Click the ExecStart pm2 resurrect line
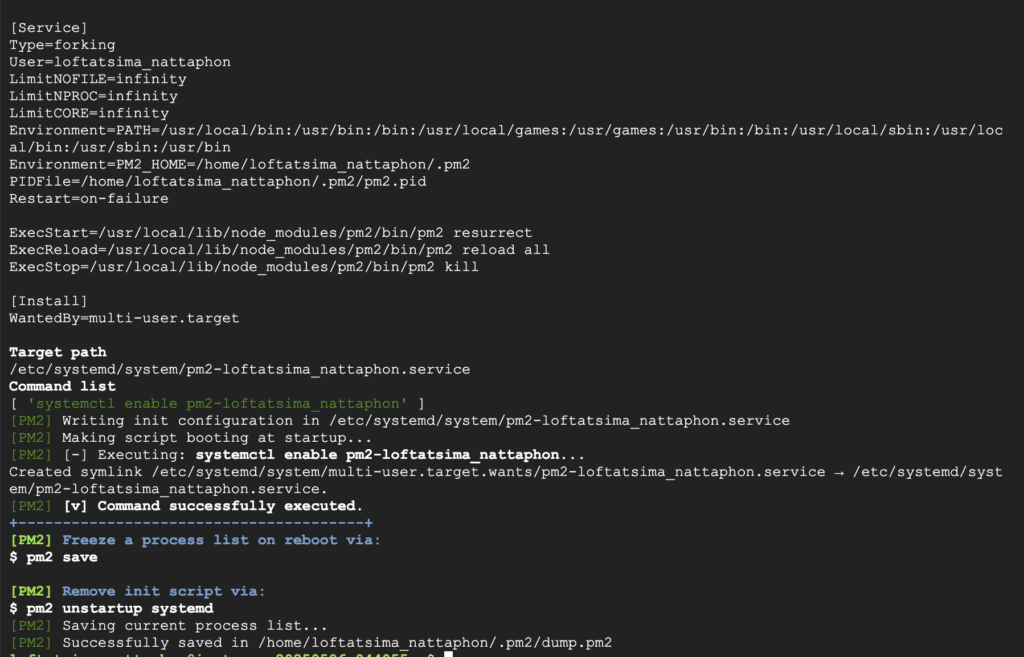Image resolution: width=1024 pixels, height=657 pixels. point(270,233)
